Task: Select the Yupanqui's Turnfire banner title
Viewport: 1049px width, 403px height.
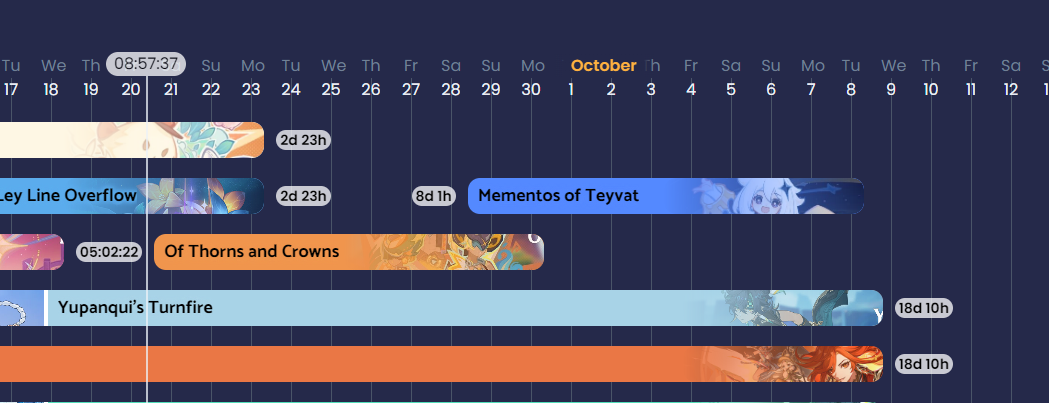Action: [x=135, y=308]
